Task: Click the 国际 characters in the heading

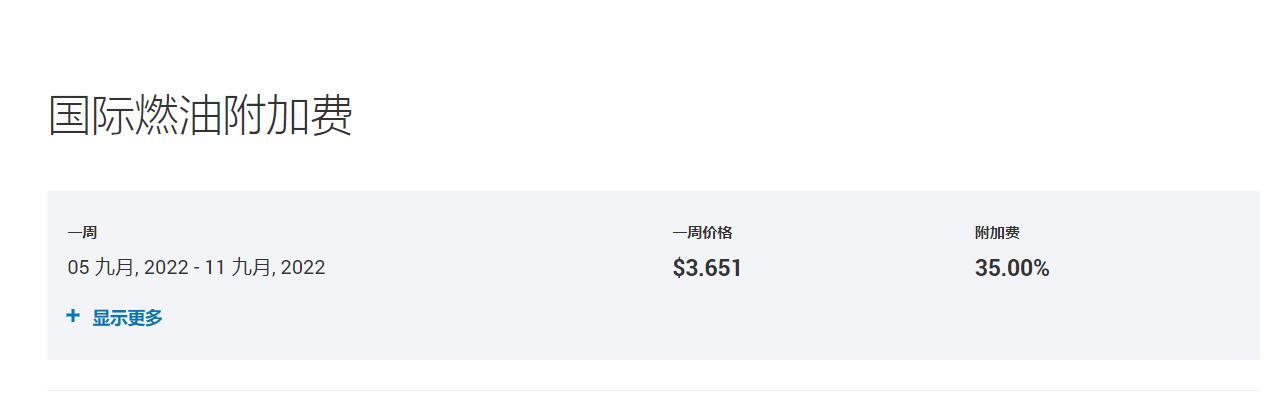Action: [x=91, y=116]
